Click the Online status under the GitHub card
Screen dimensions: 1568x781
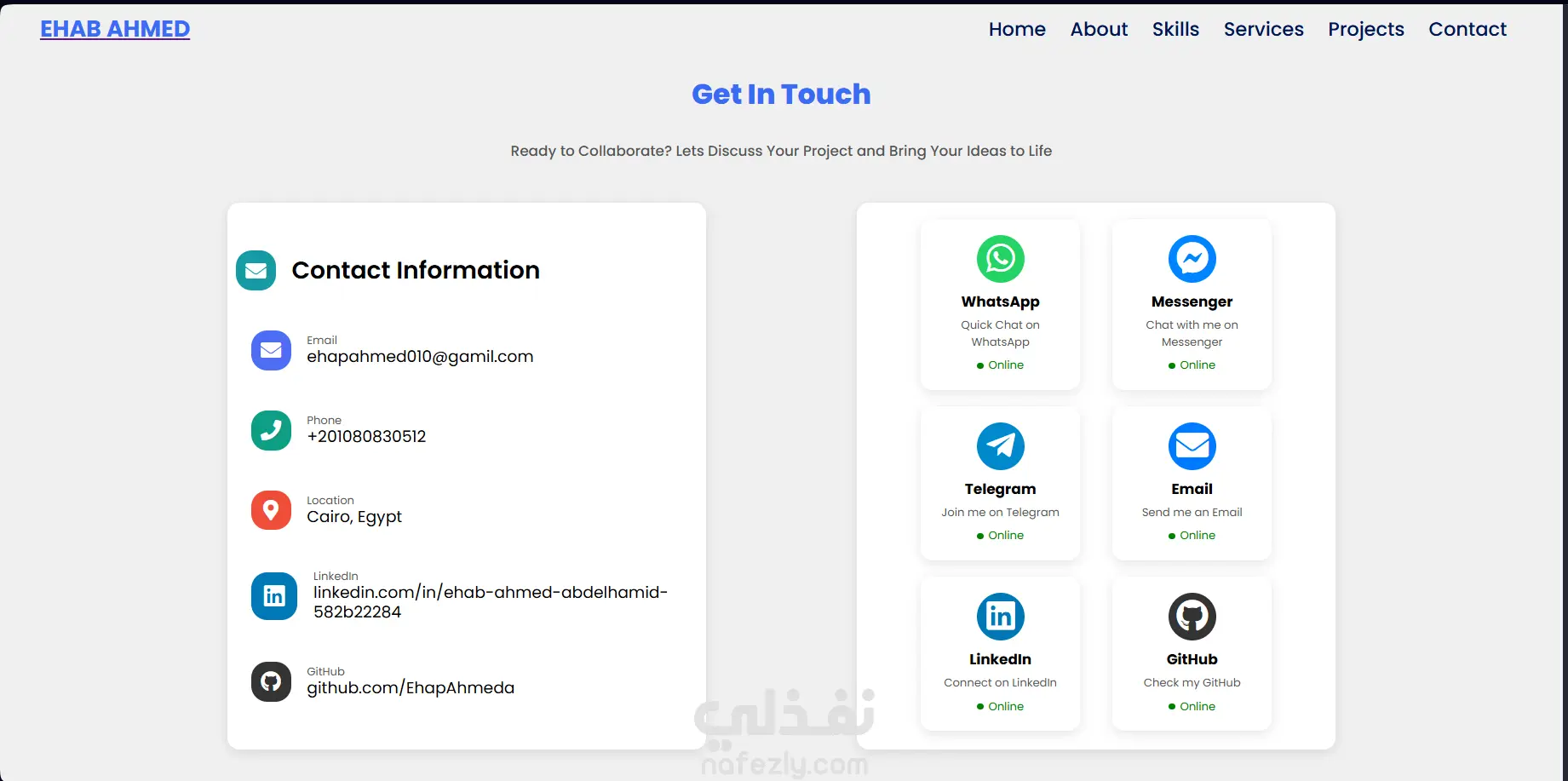tap(1192, 706)
